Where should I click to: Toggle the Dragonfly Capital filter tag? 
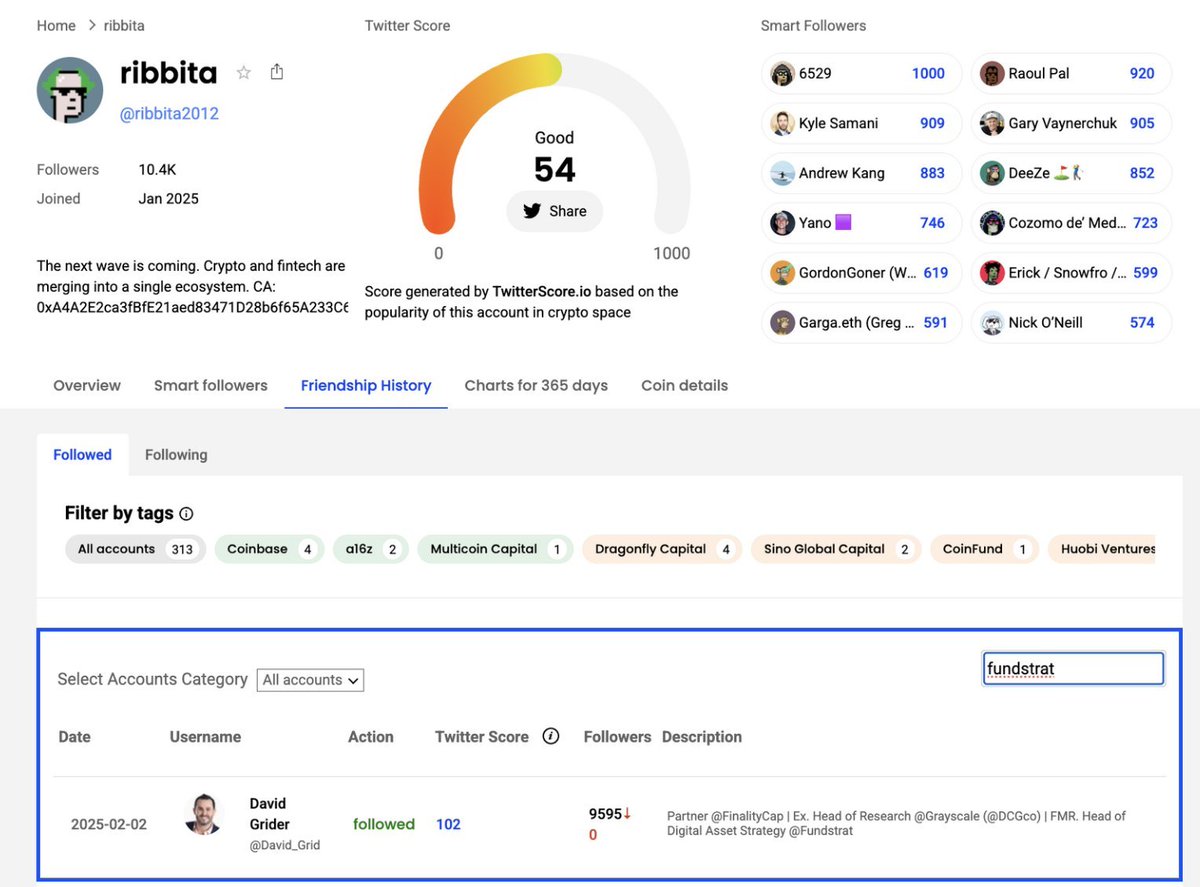(x=660, y=549)
